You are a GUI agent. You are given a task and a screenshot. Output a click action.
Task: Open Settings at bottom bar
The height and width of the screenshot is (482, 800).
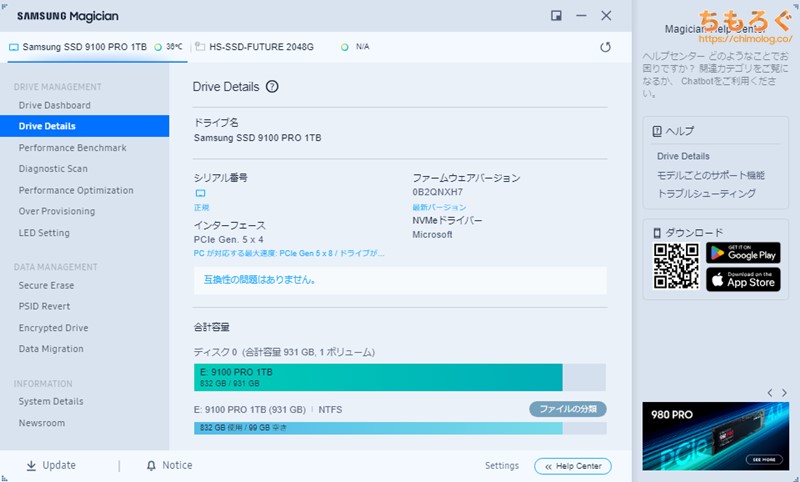(x=502, y=466)
